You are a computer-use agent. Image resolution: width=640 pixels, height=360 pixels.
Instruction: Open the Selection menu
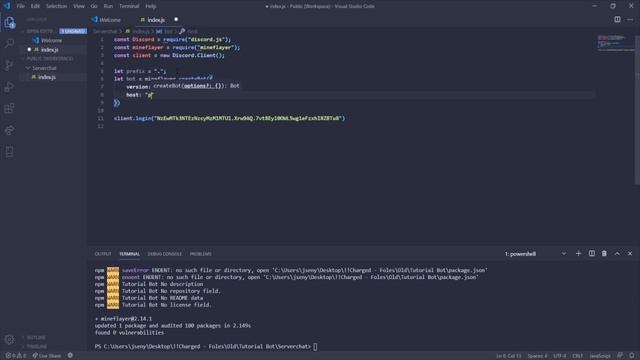point(56,6)
